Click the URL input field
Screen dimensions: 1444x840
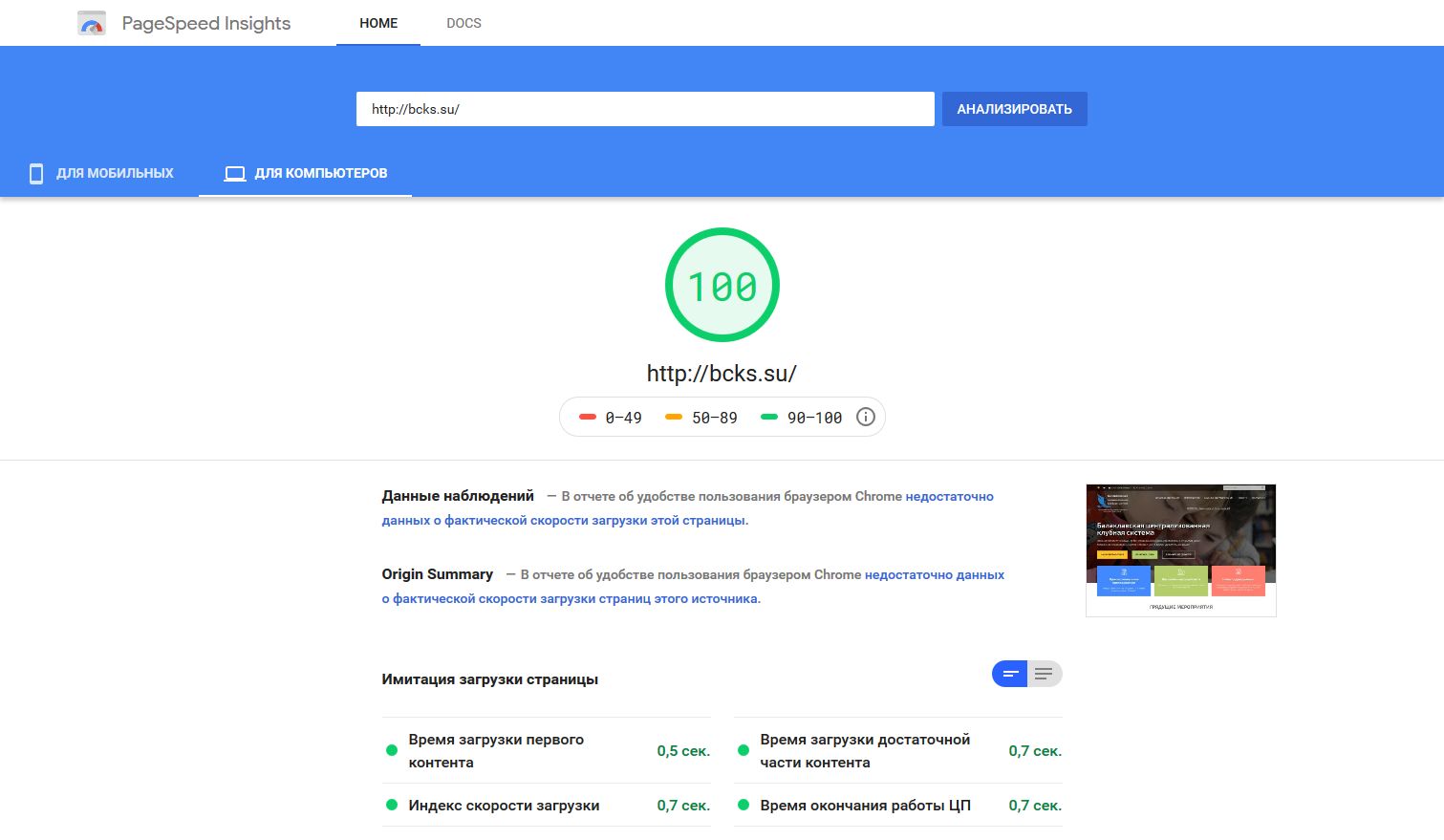click(645, 109)
